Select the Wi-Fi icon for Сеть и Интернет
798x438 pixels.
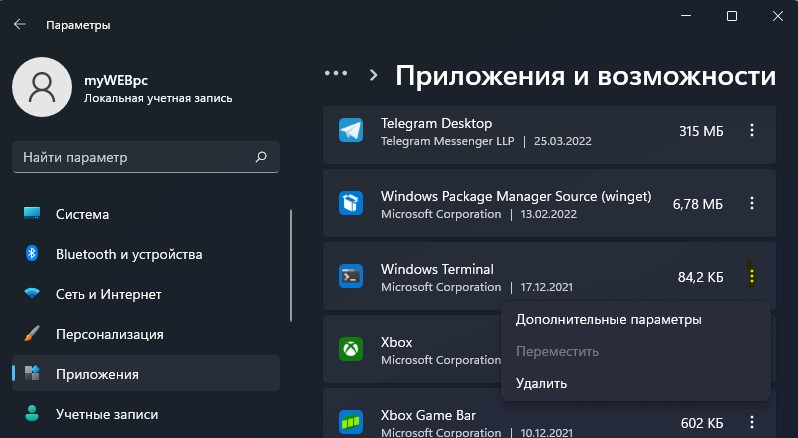[x=32, y=294]
